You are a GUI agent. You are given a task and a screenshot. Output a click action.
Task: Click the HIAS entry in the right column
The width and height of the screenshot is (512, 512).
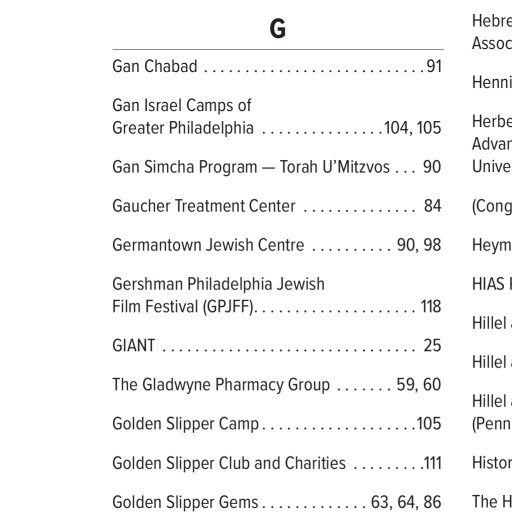point(492,284)
